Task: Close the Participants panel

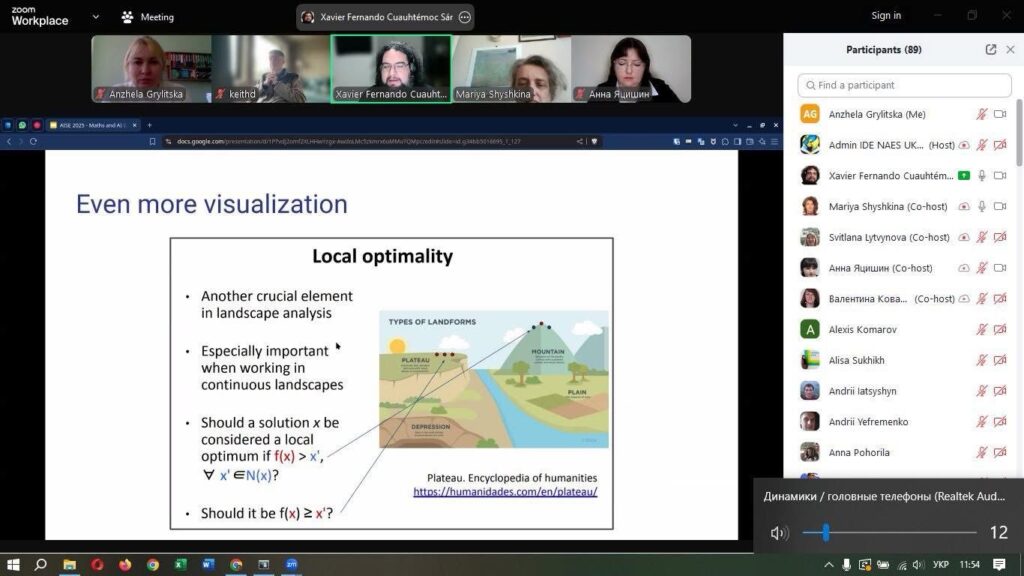Action: (1010, 50)
